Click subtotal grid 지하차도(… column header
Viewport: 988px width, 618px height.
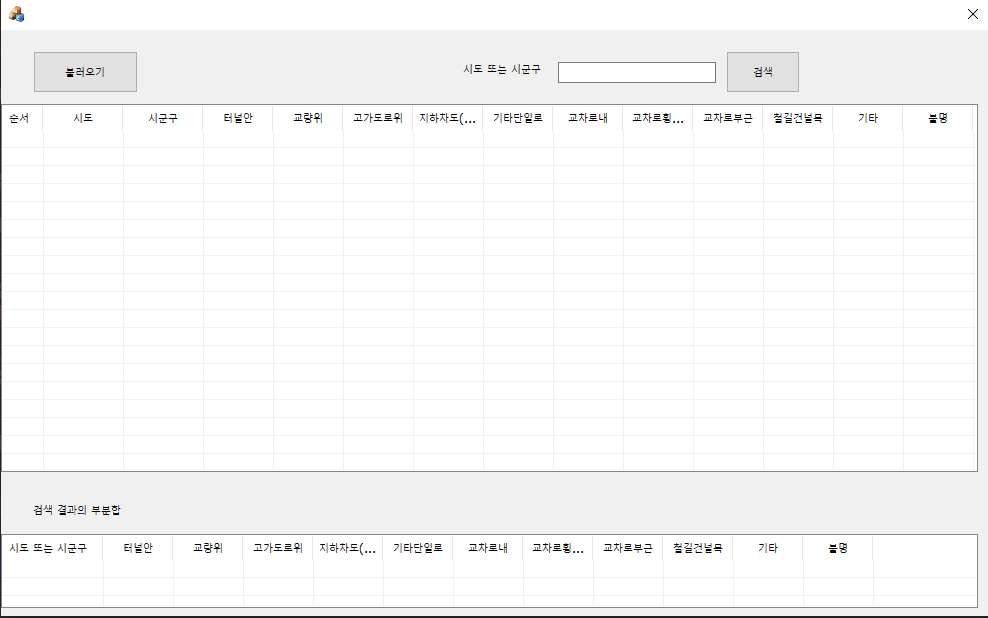[347, 548]
